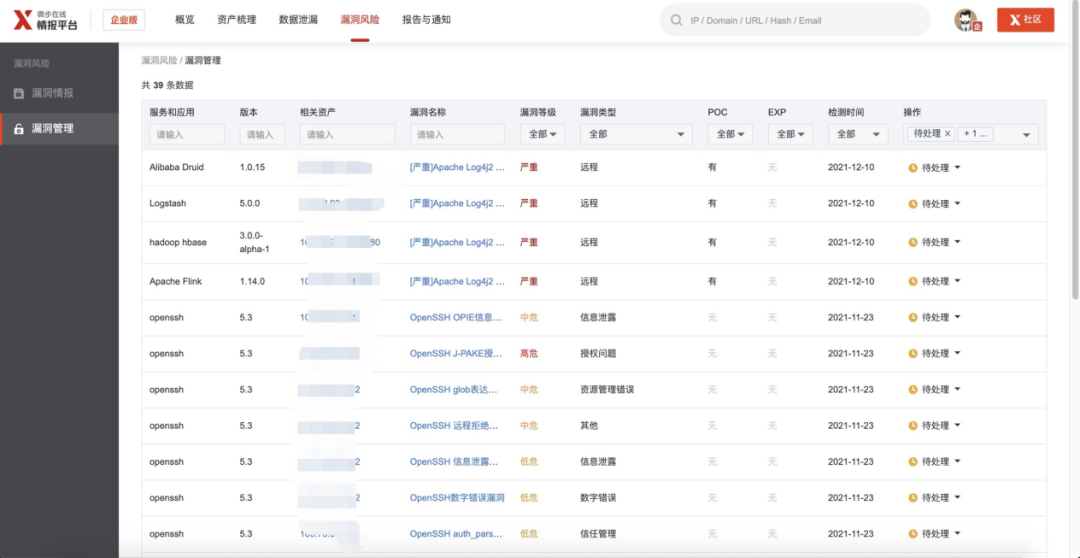Click the pending clock icon for hadoop hbase
Image resolution: width=1080 pixels, height=558 pixels.
pos(913,242)
